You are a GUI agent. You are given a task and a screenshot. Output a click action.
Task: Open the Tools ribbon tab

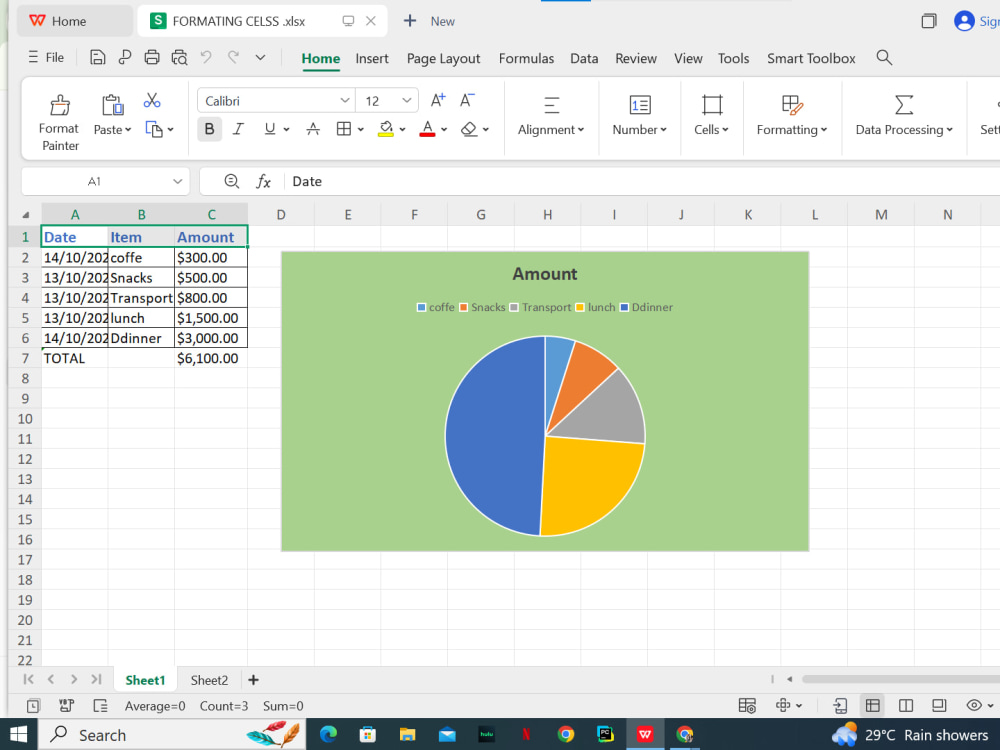pyautogui.click(x=733, y=58)
